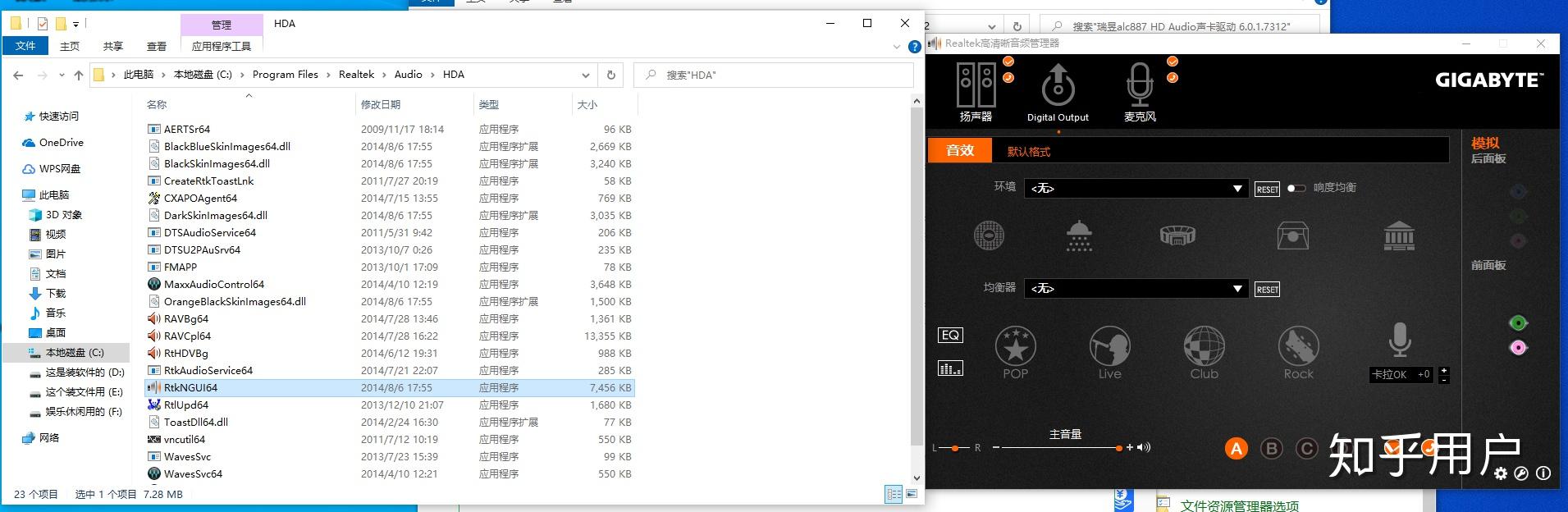Refresh the HDA folder in Explorer
1568x512 pixels.
[x=610, y=75]
